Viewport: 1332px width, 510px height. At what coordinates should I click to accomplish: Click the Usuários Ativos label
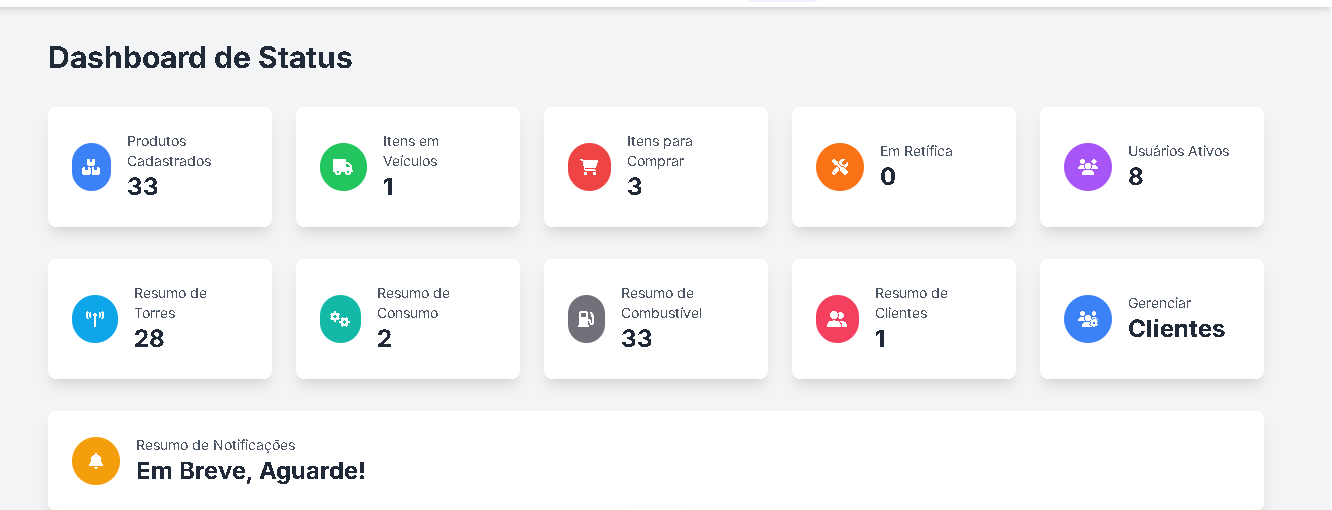1179,151
